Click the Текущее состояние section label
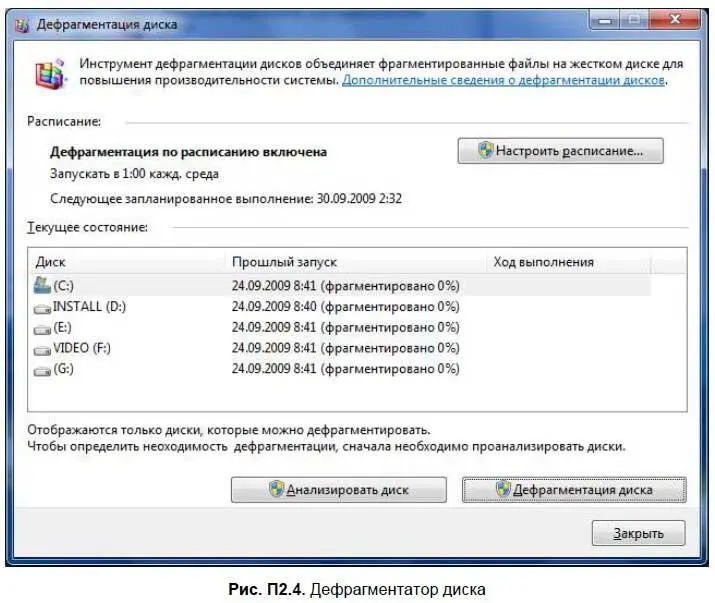The image size is (715, 603). tap(87, 227)
